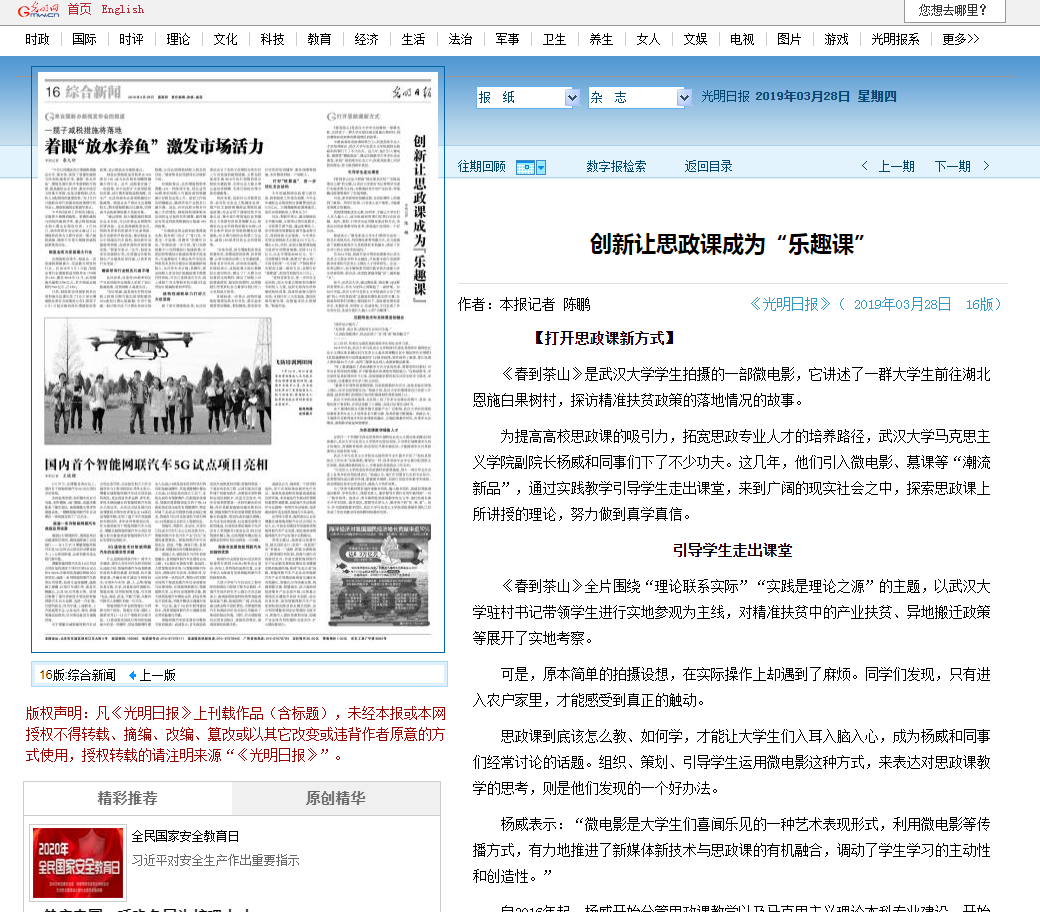The image size is (1040, 912).
Task: Go to the 经济 section
Action: click(367, 40)
